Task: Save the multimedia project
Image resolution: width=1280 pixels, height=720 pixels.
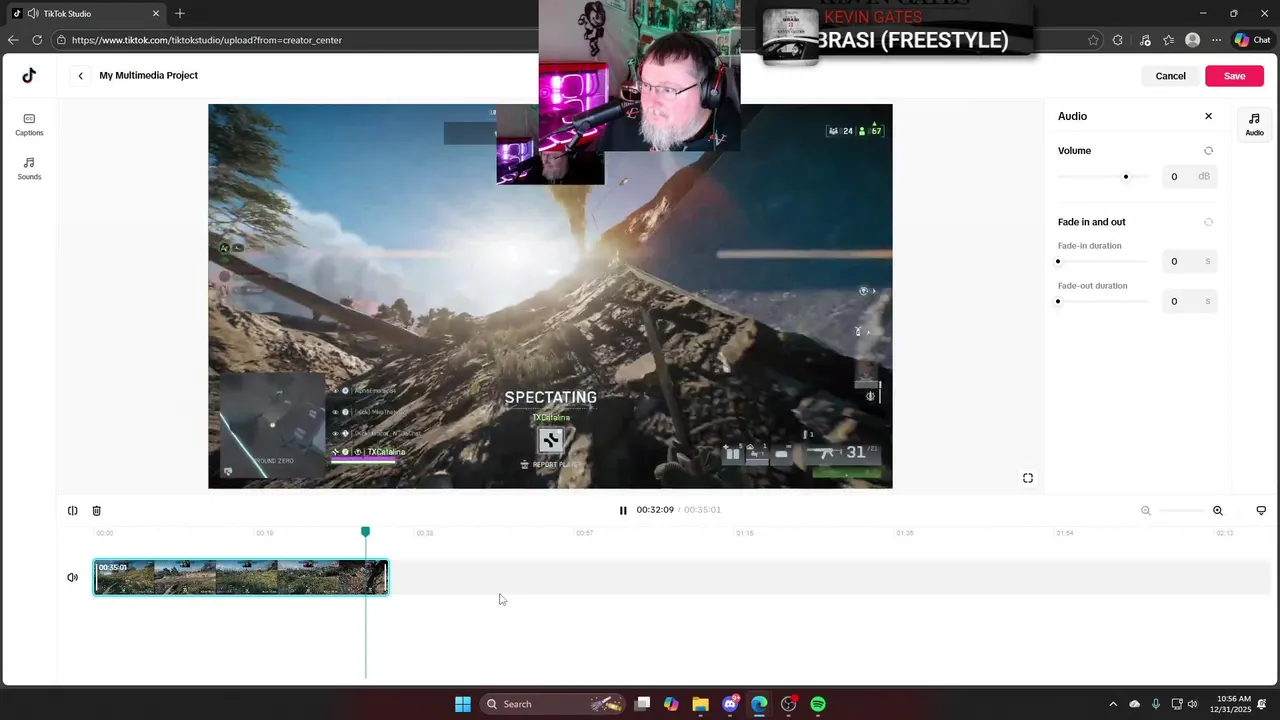Action: [x=1234, y=76]
